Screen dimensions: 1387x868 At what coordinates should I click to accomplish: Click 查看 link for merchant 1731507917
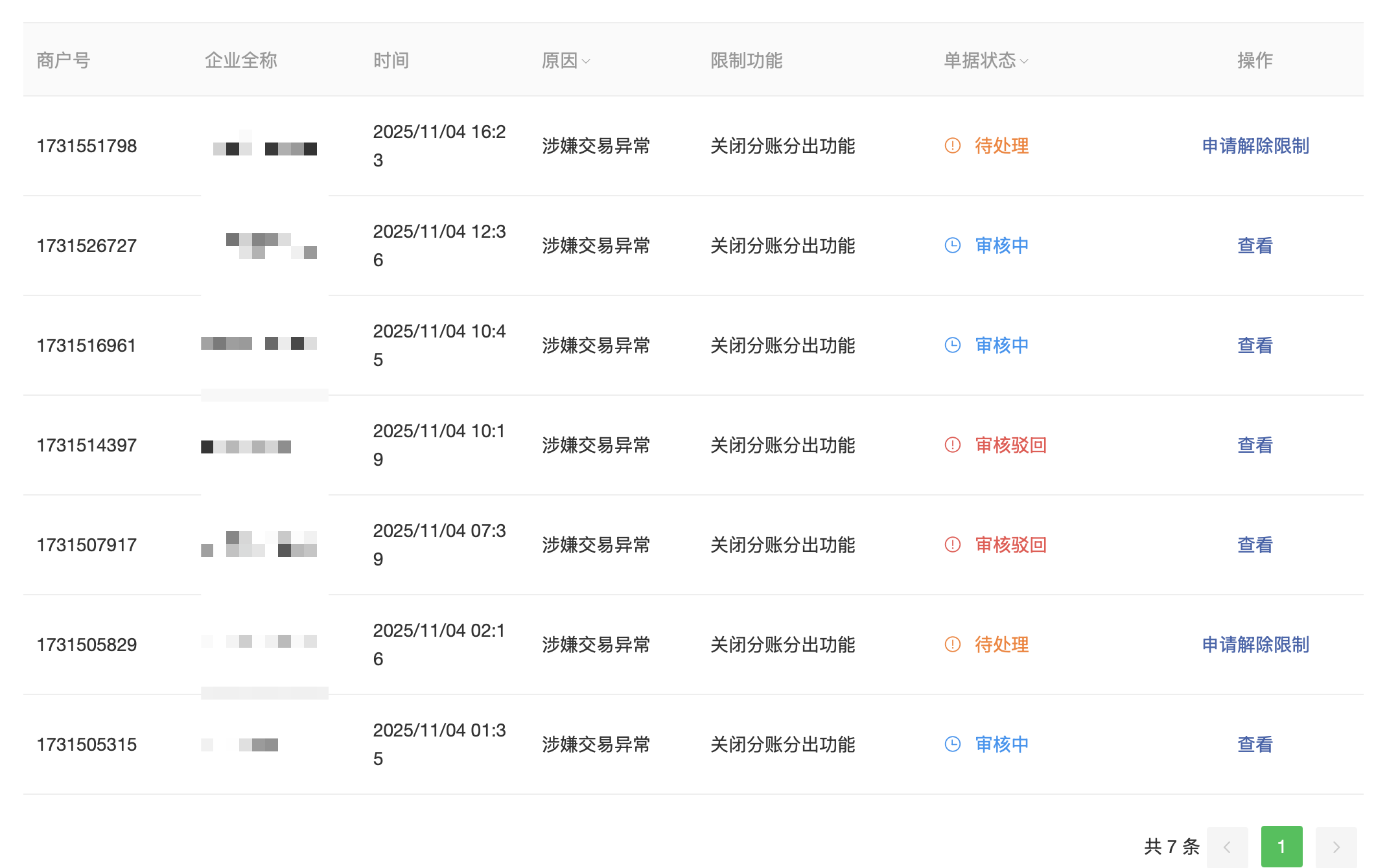click(1255, 545)
